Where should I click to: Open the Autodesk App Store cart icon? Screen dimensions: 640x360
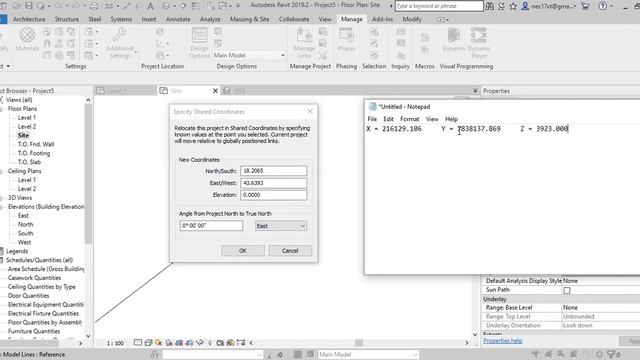click(x=585, y=6)
